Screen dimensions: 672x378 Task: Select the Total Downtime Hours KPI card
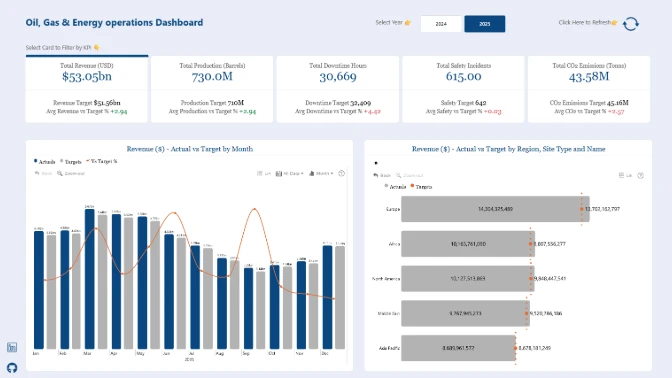[338, 89]
